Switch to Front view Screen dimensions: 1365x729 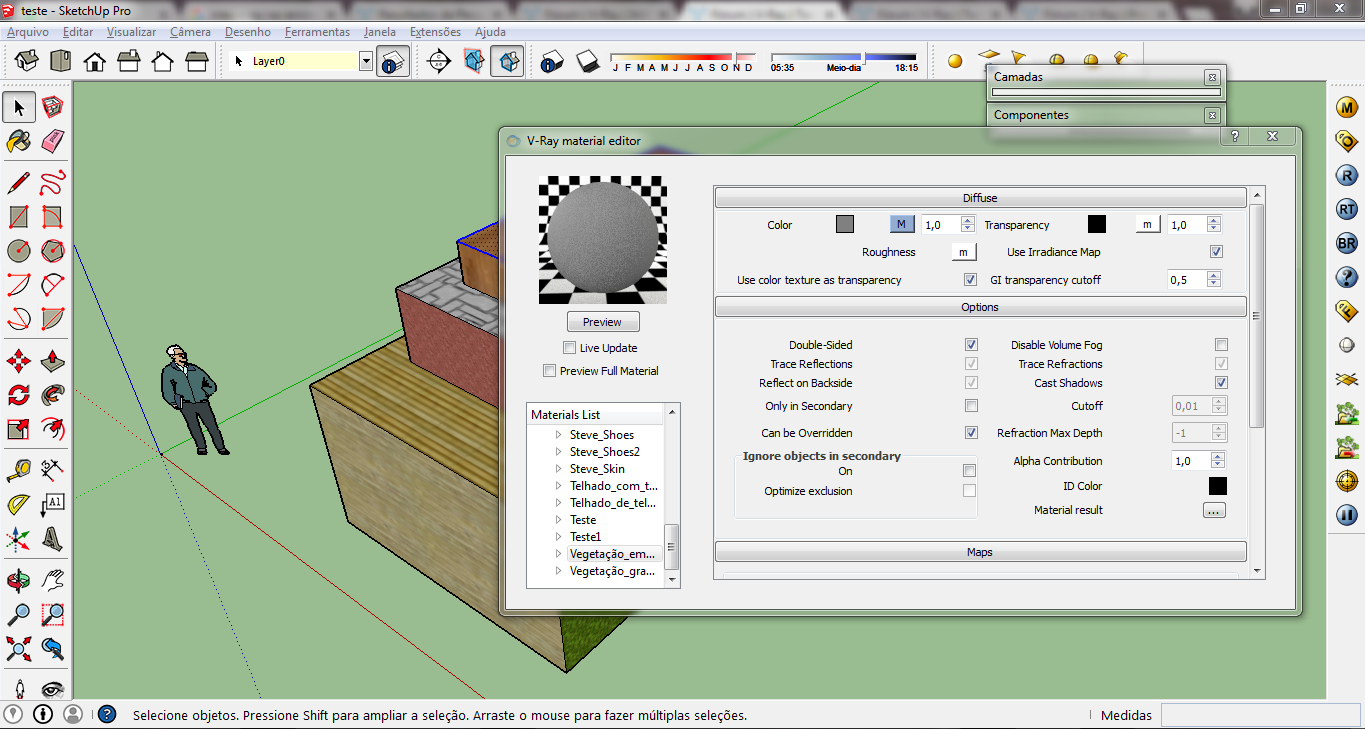click(x=95, y=61)
